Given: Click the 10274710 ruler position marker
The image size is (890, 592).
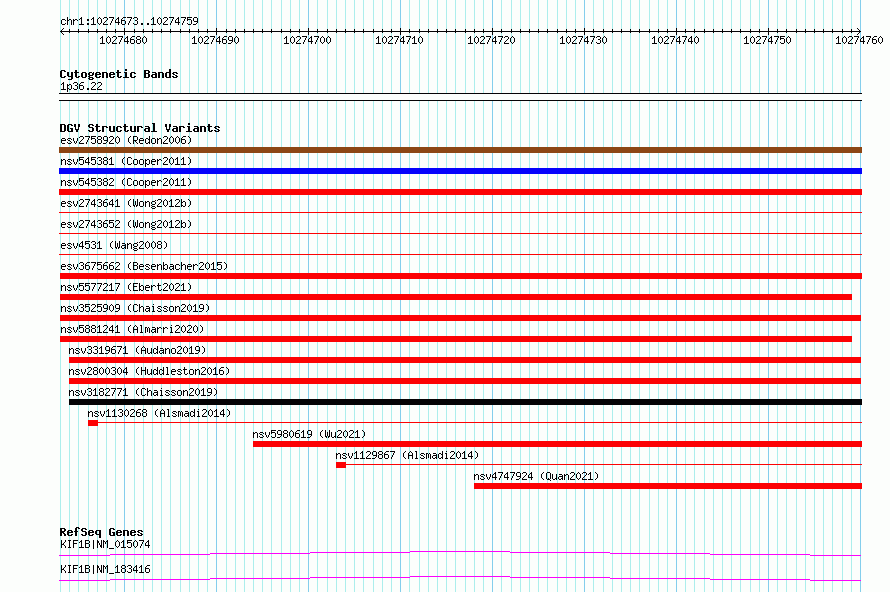Looking at the screenshot, I should click(x=400, y=40).
